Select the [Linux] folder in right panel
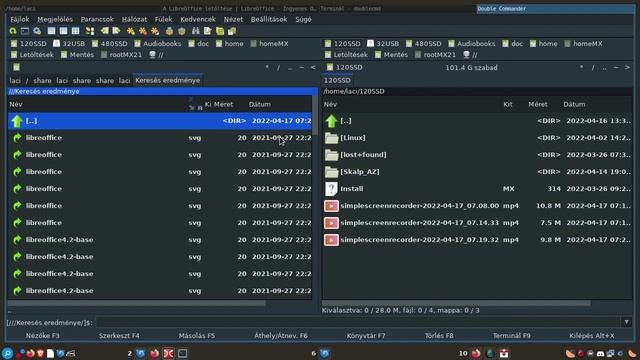640x360 pixels. click(477, 138)
